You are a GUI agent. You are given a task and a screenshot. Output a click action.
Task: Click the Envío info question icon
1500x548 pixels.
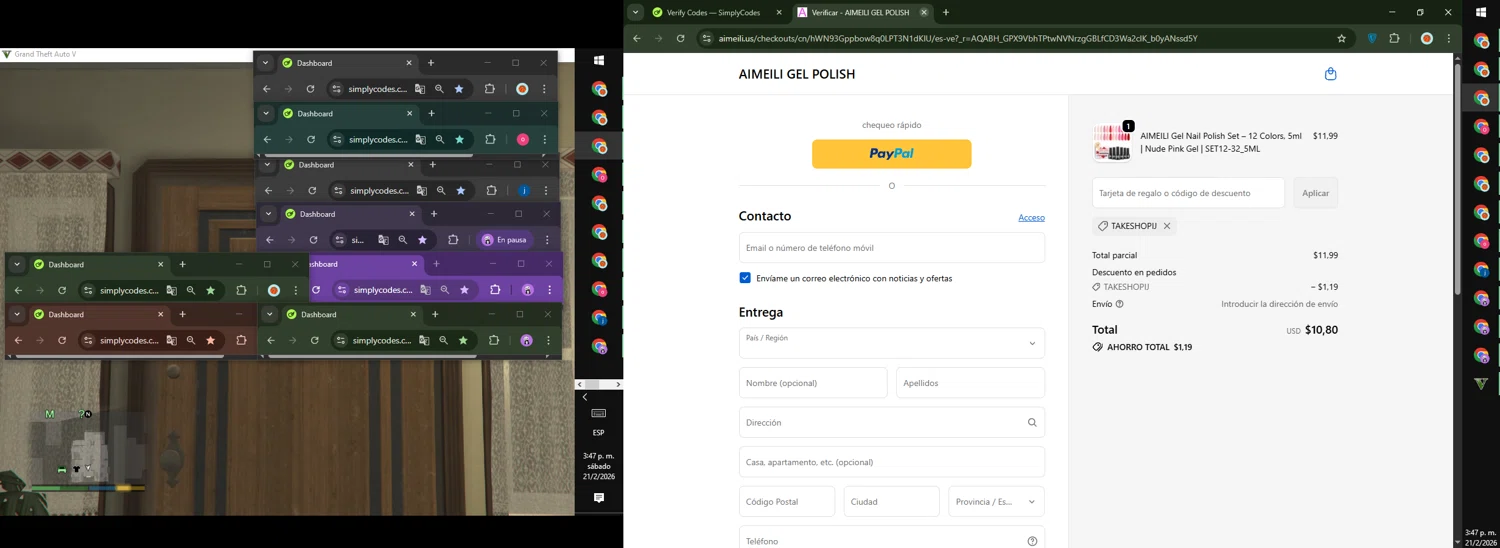point(1119,304)
